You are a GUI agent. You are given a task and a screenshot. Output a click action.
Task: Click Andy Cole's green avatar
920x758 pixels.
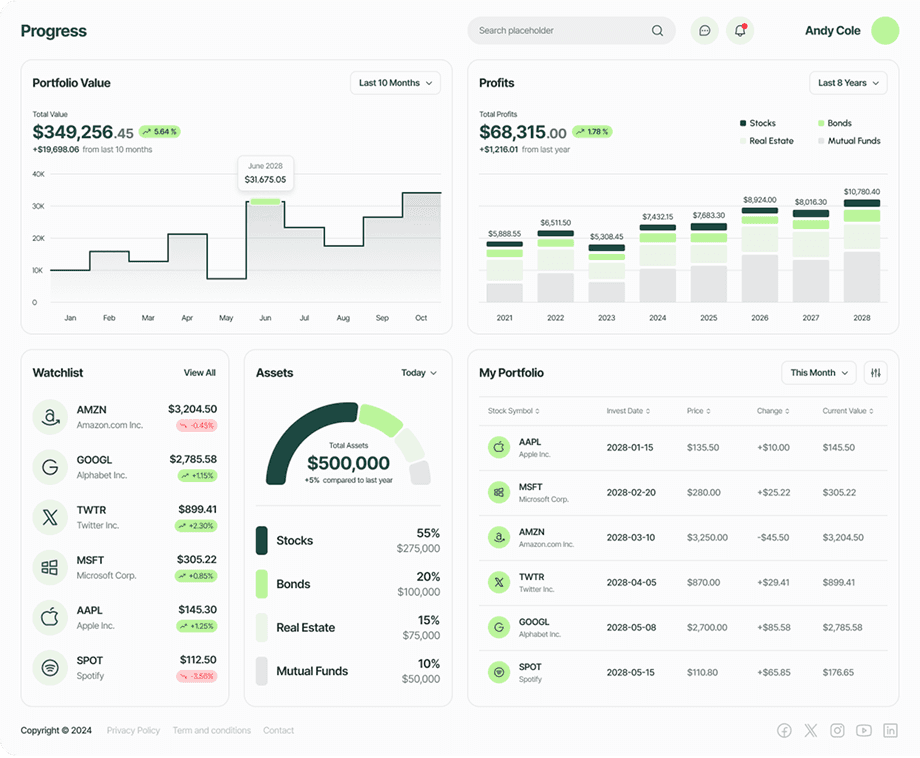885,31
